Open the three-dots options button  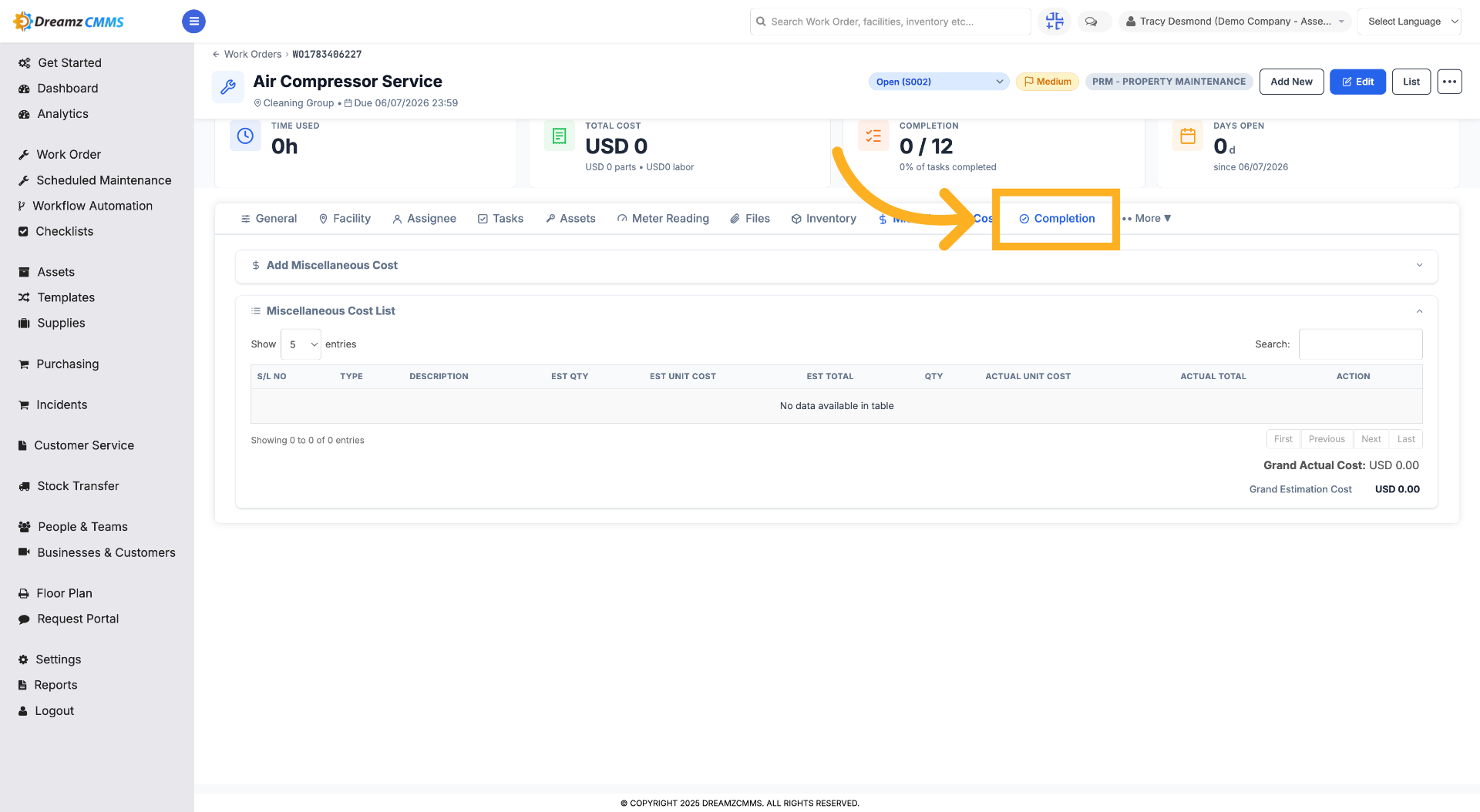pos(1449,82)
